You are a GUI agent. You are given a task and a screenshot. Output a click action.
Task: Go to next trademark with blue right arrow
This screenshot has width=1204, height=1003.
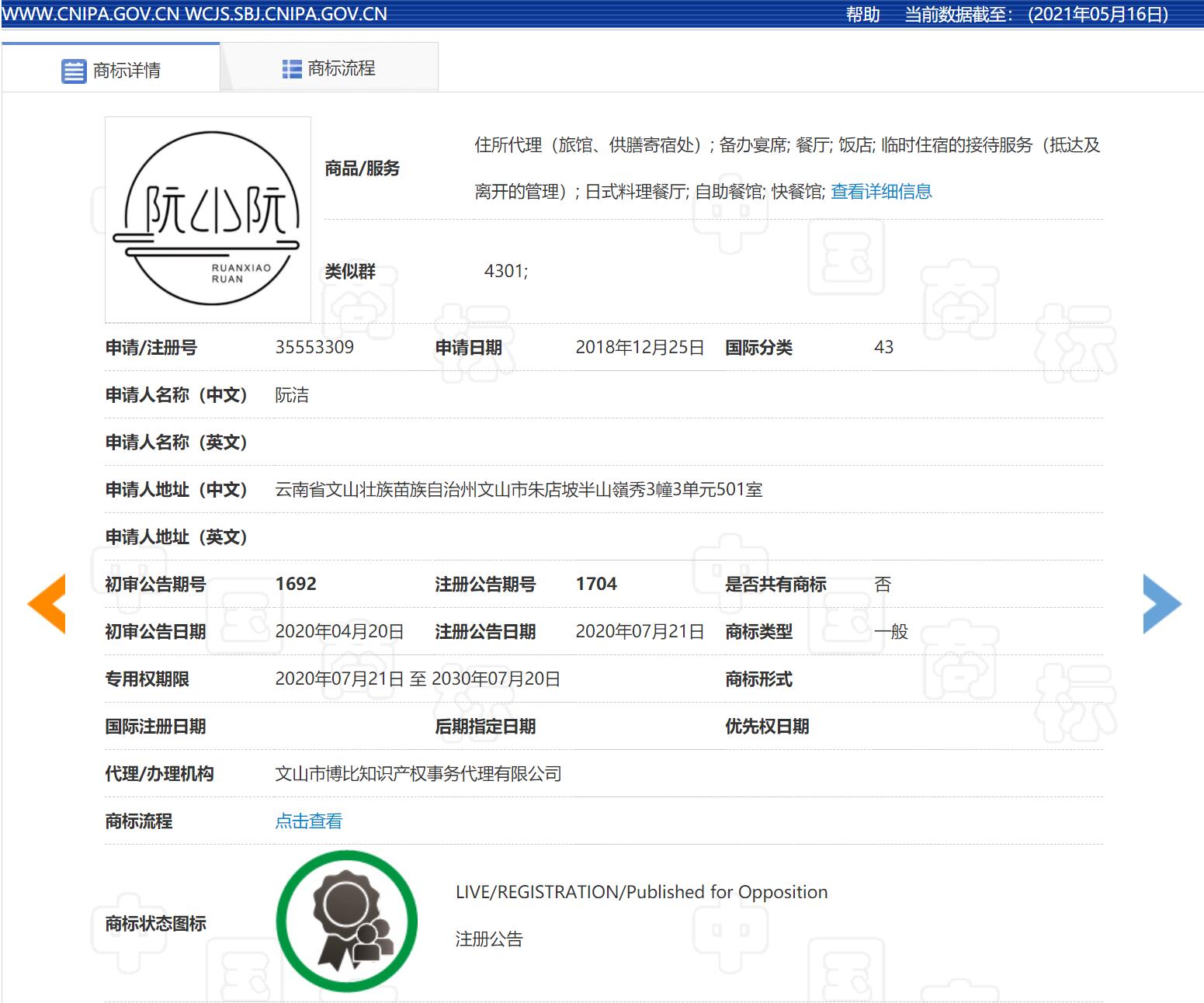point(1162,604)
